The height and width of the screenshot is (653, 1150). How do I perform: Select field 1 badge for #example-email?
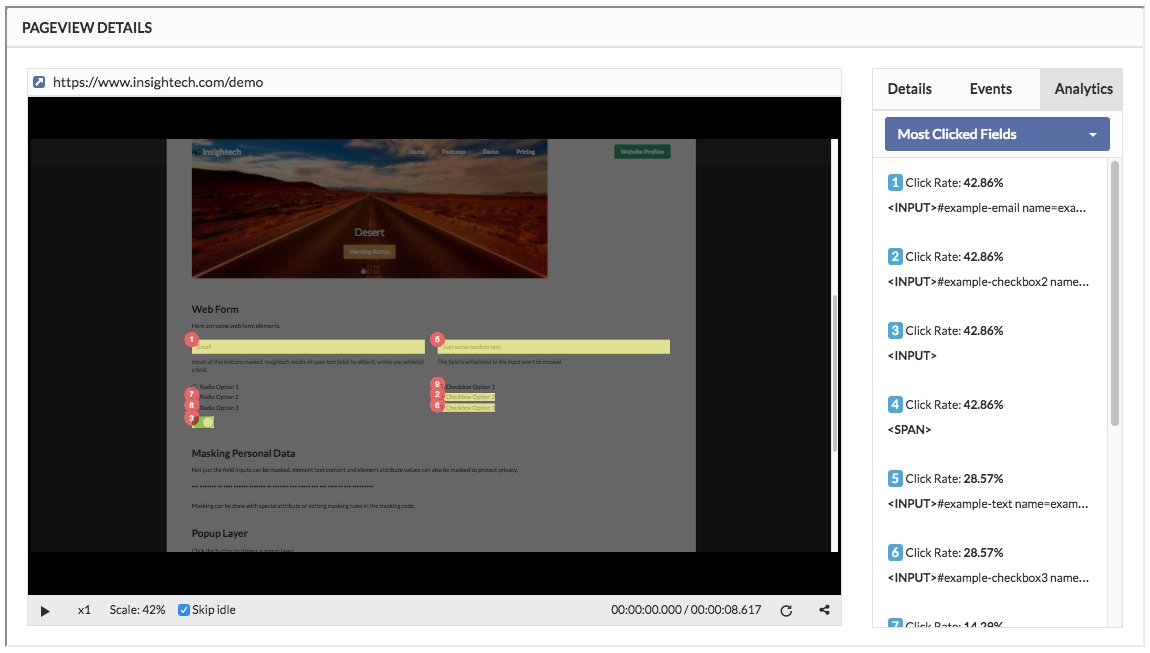tap(895, 183)
